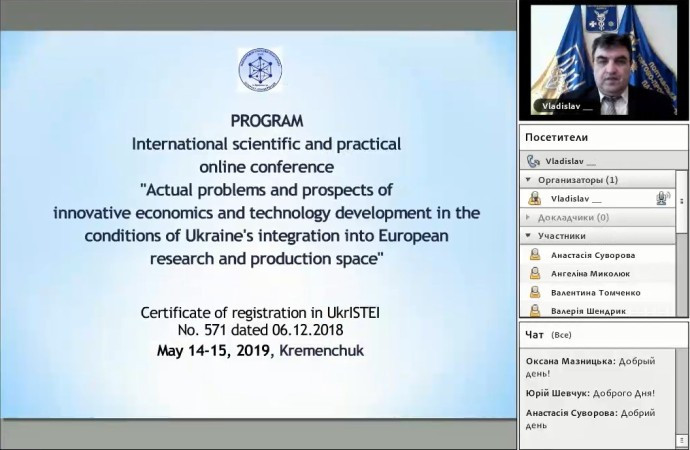Click Оксана Мазницька's chat message

(x=600, y=366)
